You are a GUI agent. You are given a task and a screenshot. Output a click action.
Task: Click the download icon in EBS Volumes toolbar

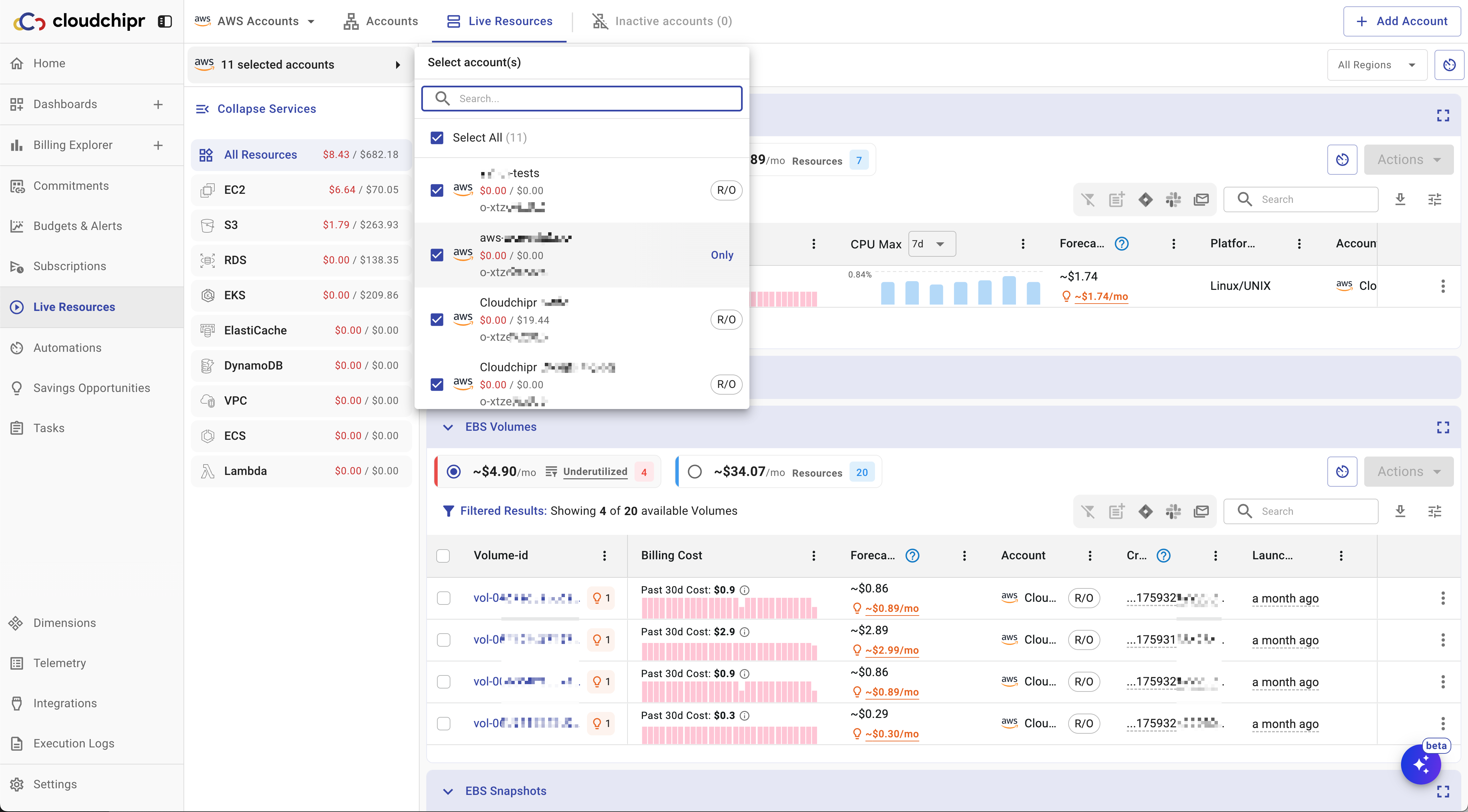click(1400, 511)
